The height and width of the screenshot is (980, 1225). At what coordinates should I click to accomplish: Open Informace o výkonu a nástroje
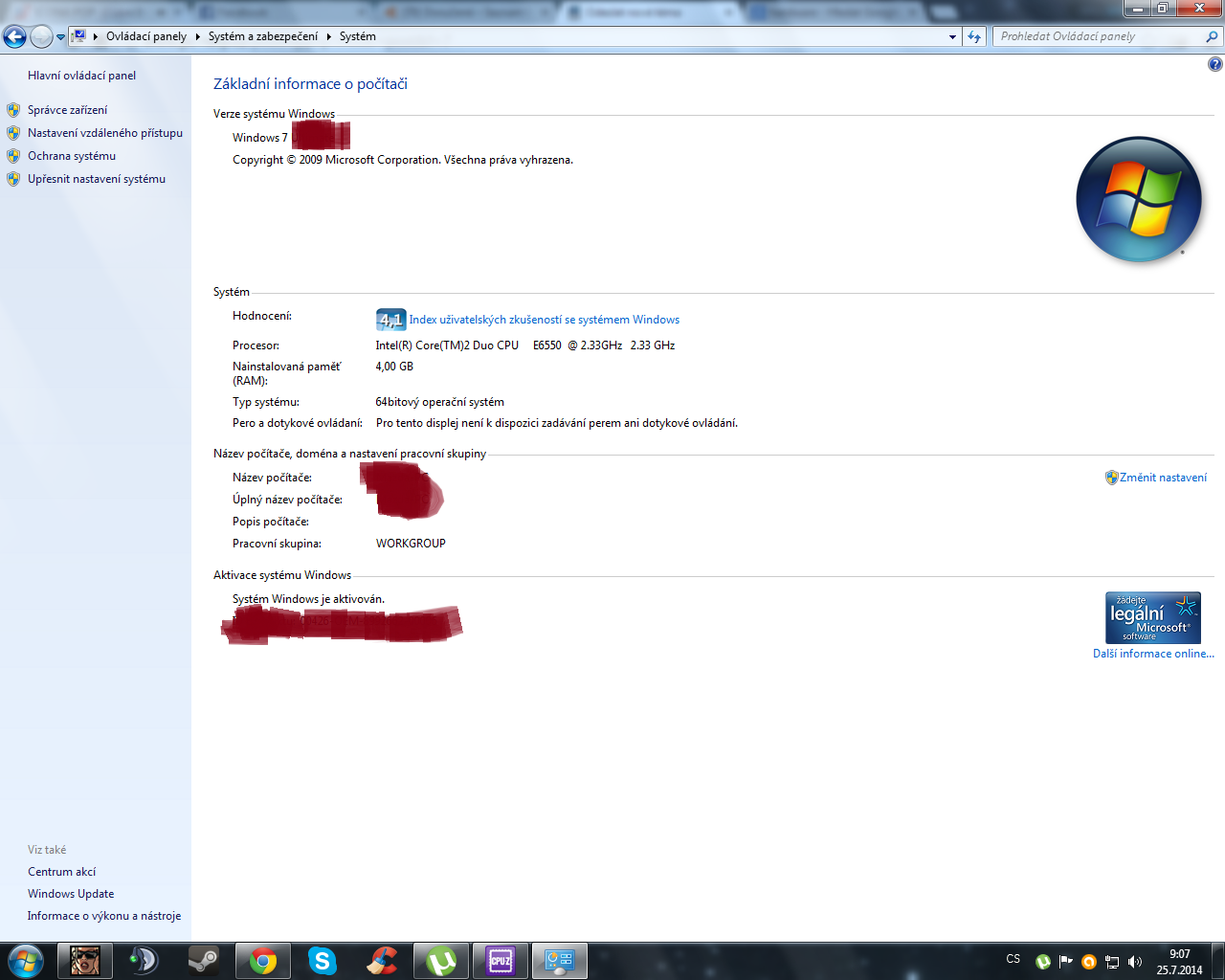pyautogui.click(x=103, y=916)
